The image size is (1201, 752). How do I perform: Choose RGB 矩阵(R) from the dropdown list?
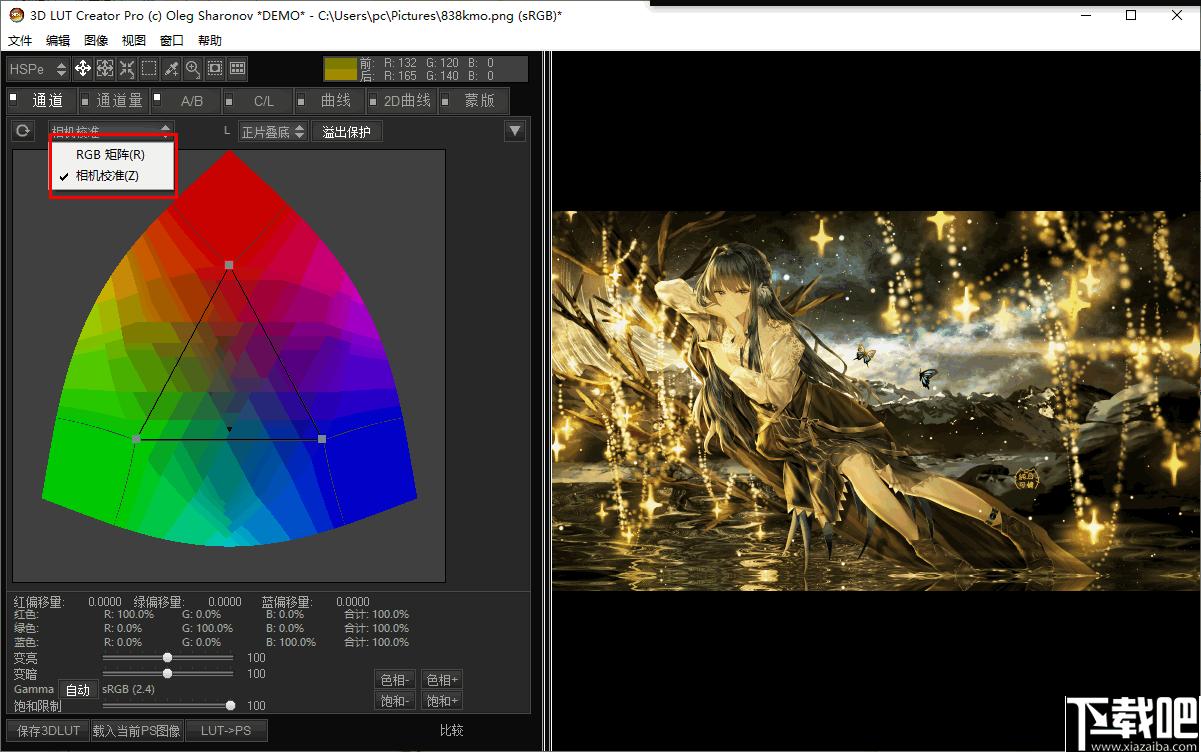[x=112, y=155]
